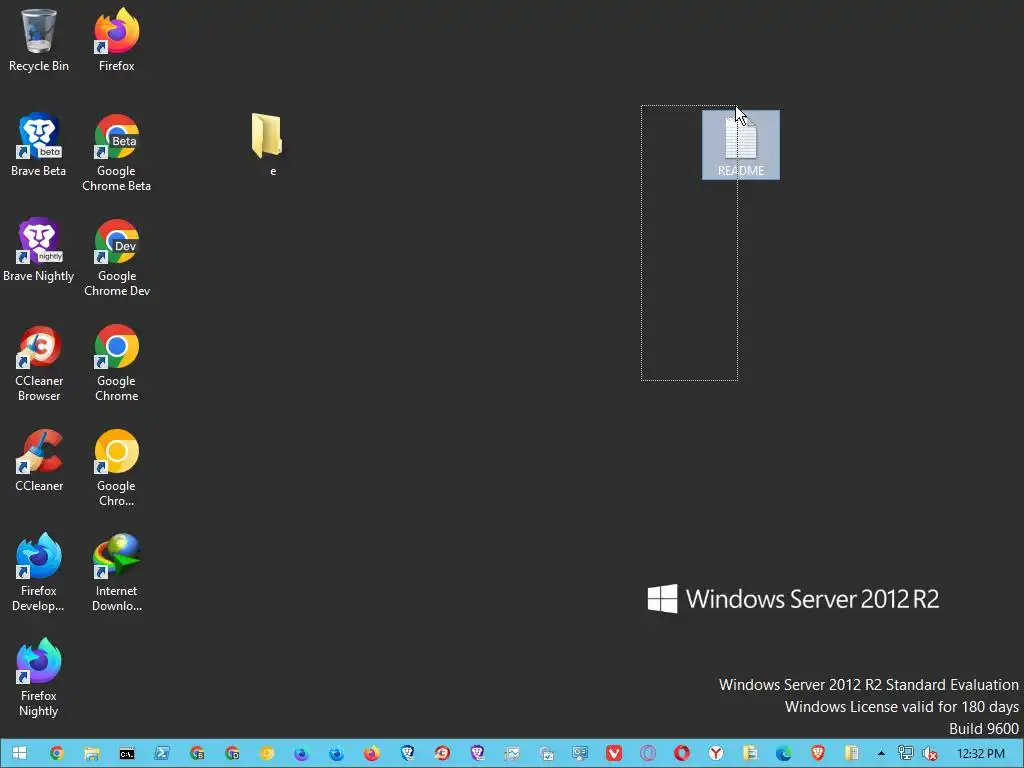Select the Google Chrome Dev desktop shortcut

[x=116, y=257]
